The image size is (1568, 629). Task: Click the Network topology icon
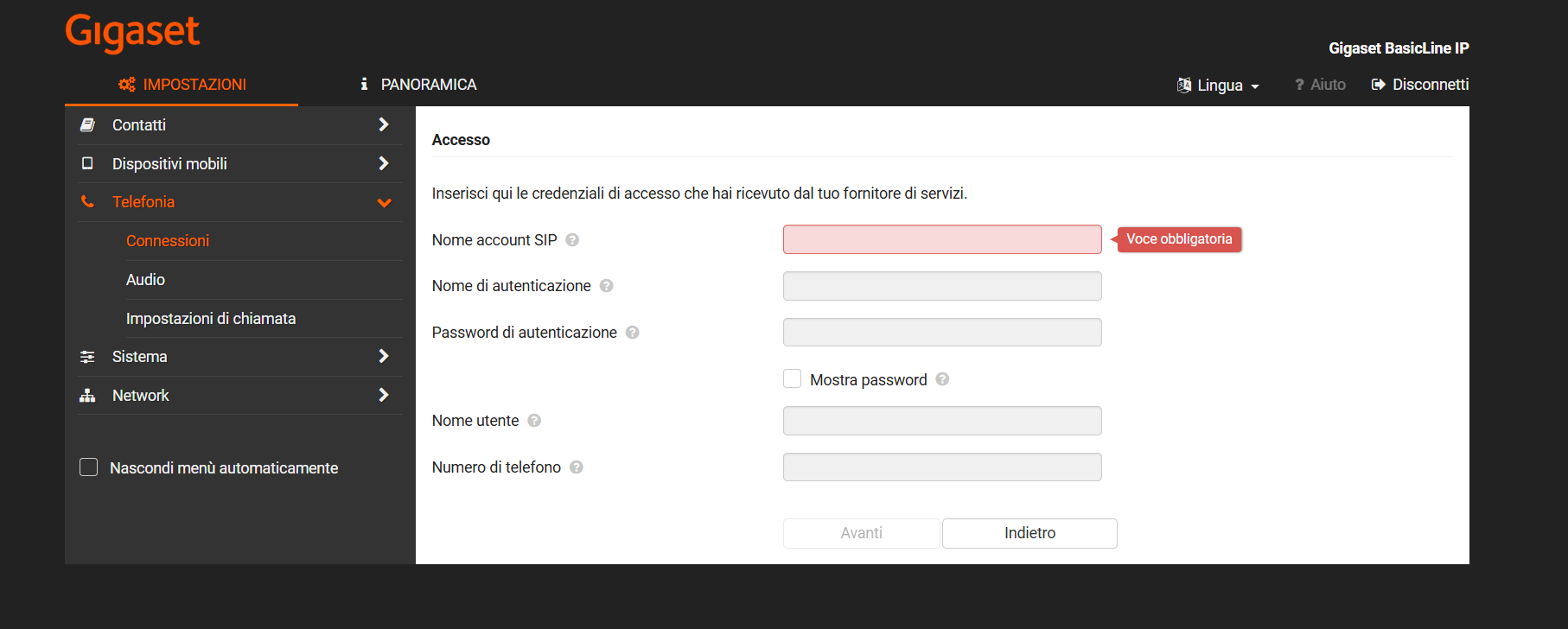(88, 395)
